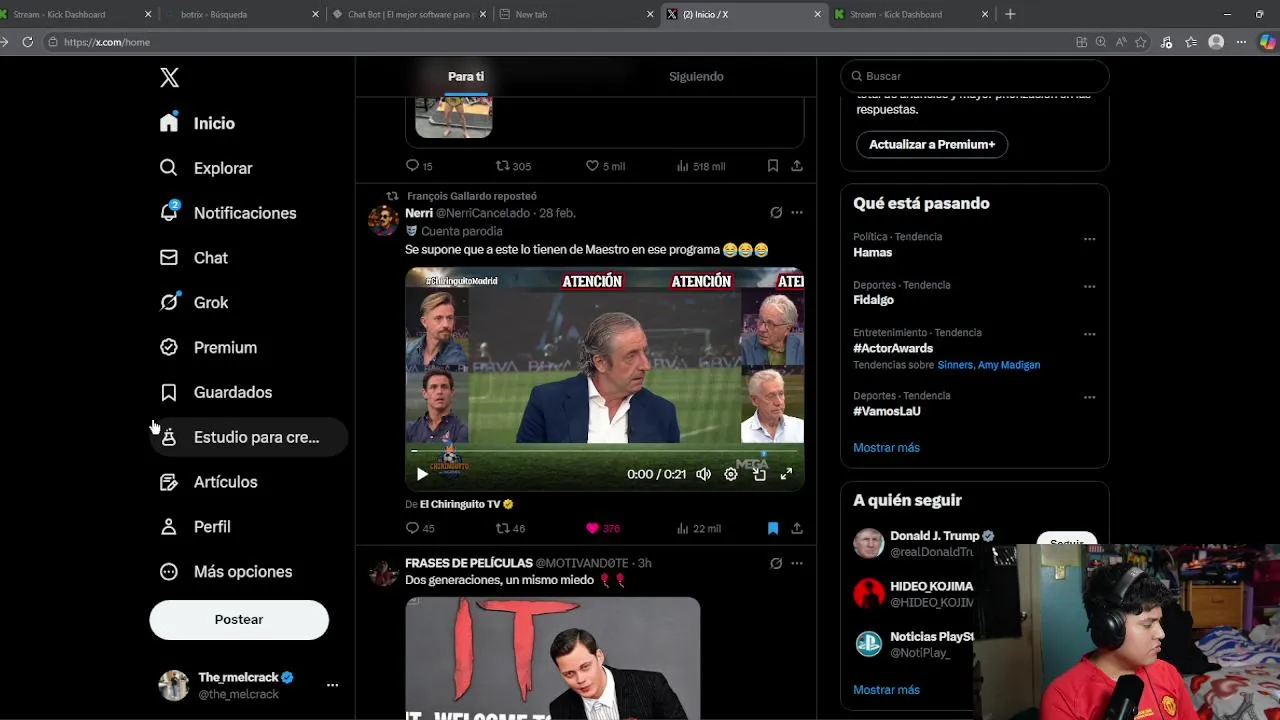Click the X logo in sidebar
1280x720 pixels.
coord(170,78)
